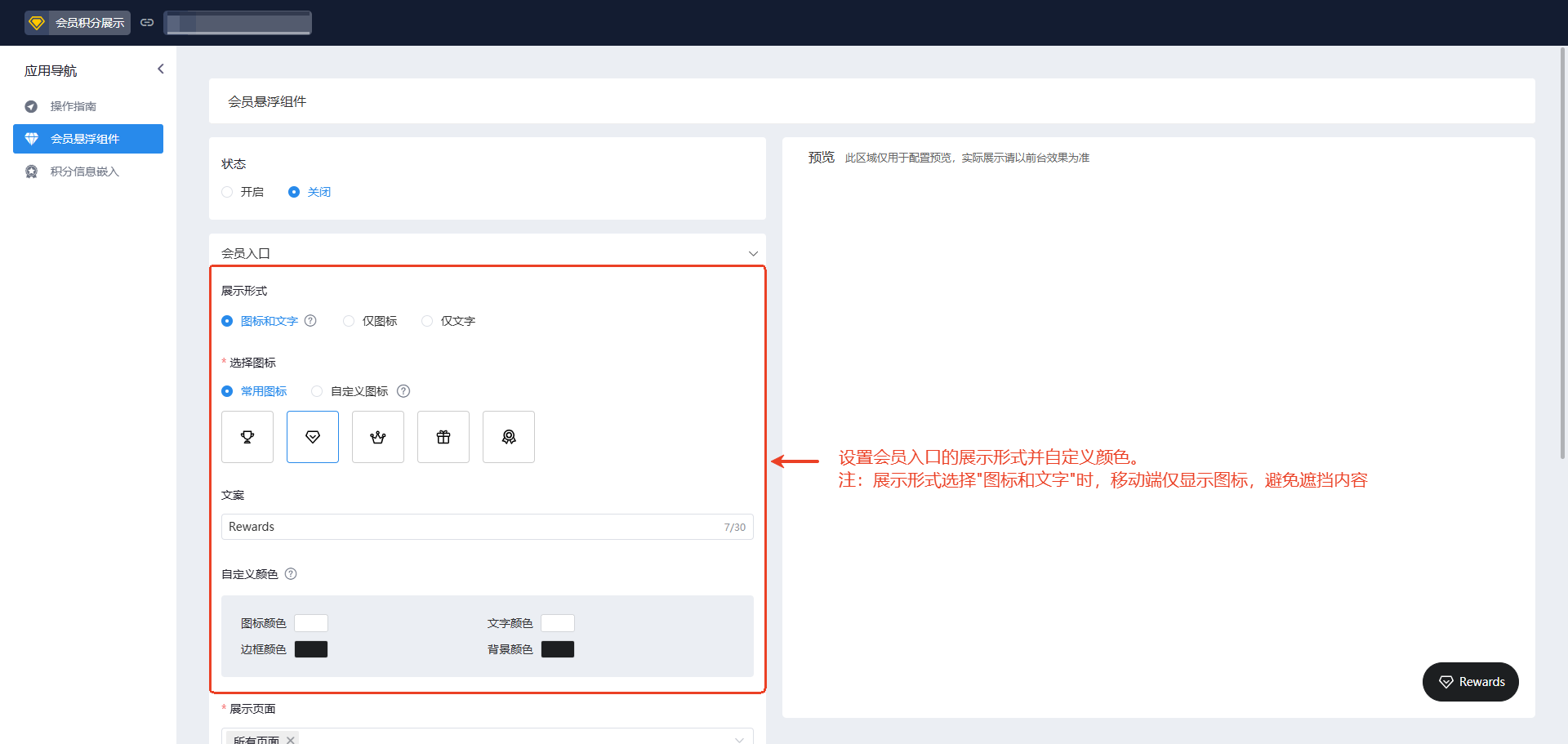This screenshot has height=744, width=1568.
Task: Choose 仅文字 display format
Action: 427,321
